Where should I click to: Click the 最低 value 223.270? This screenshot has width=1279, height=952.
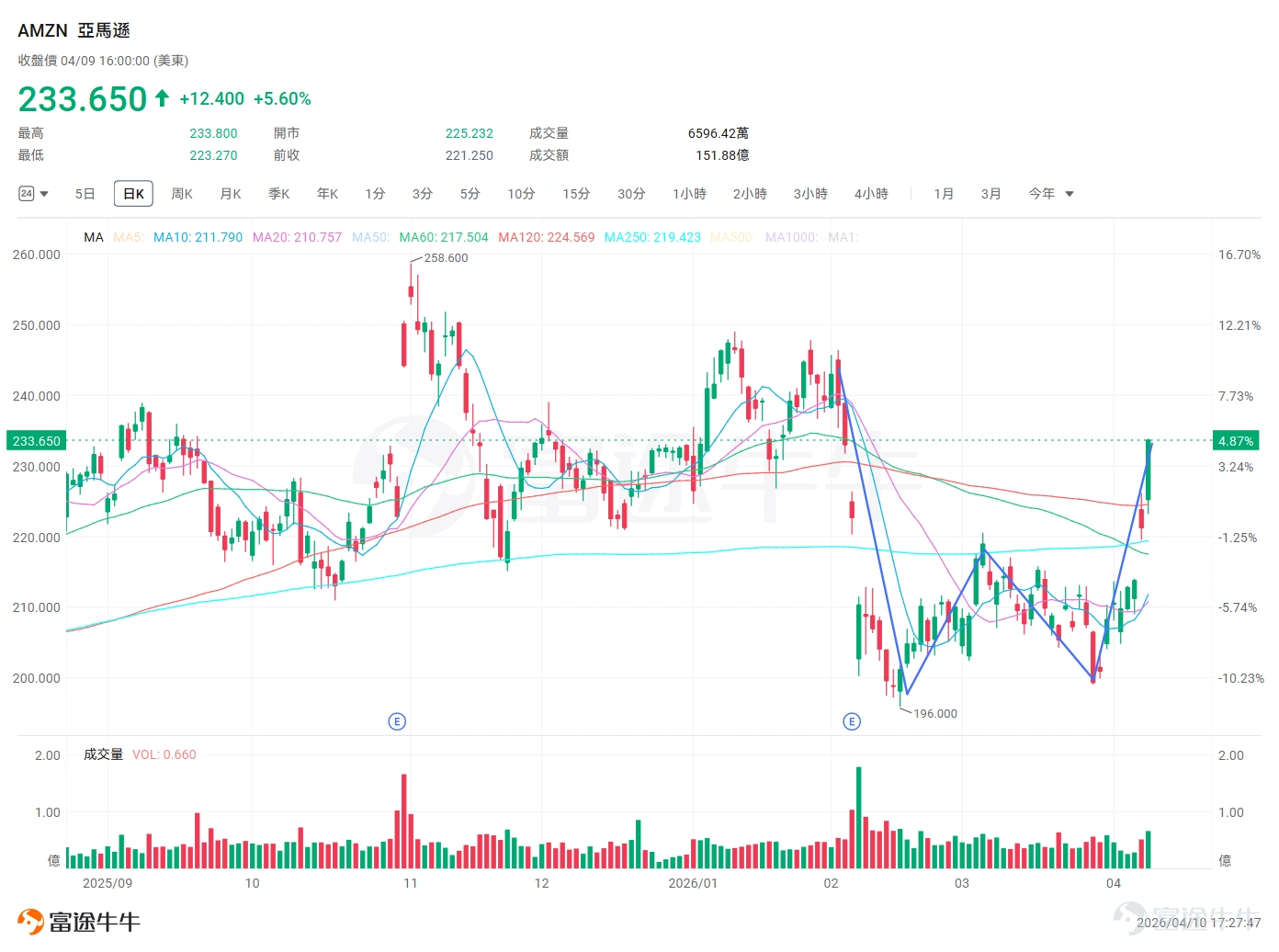point(213,155)
